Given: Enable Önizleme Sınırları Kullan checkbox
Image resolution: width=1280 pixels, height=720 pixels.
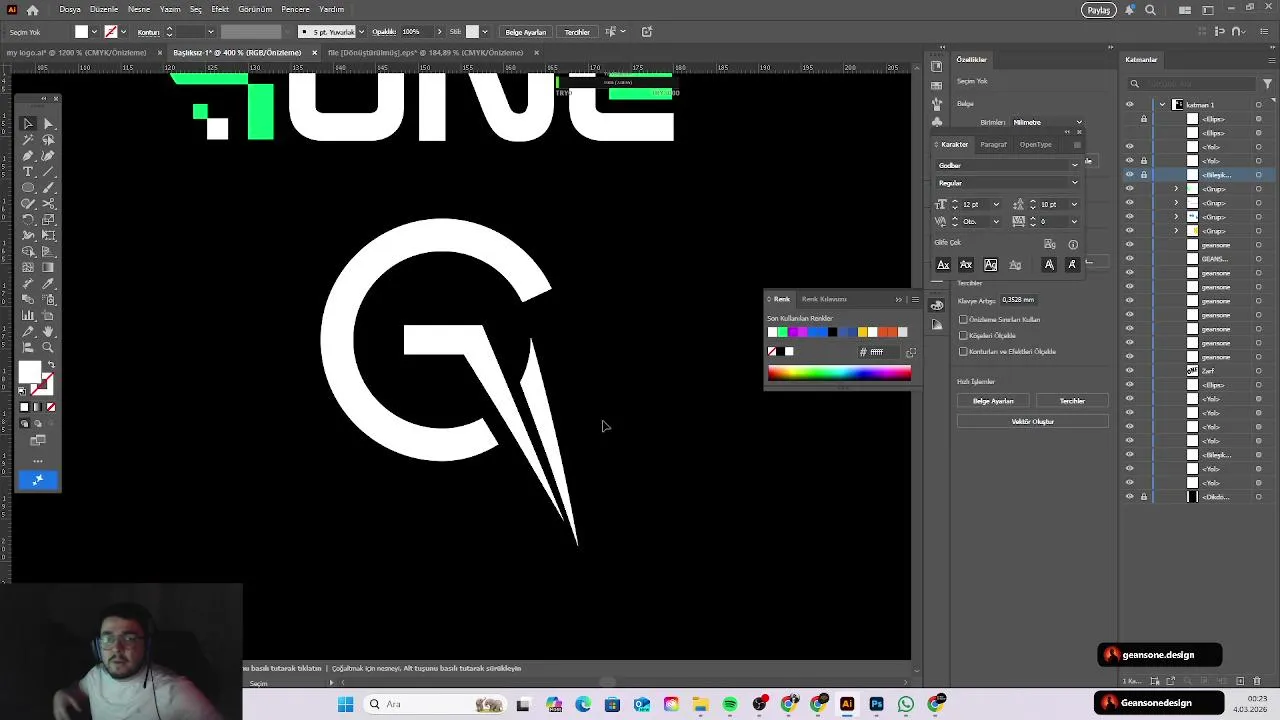Looking at the screenshot, I should [963, 320].
